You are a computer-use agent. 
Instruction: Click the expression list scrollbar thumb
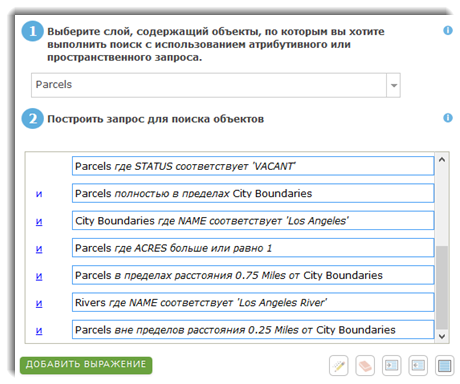coord(442,288)
